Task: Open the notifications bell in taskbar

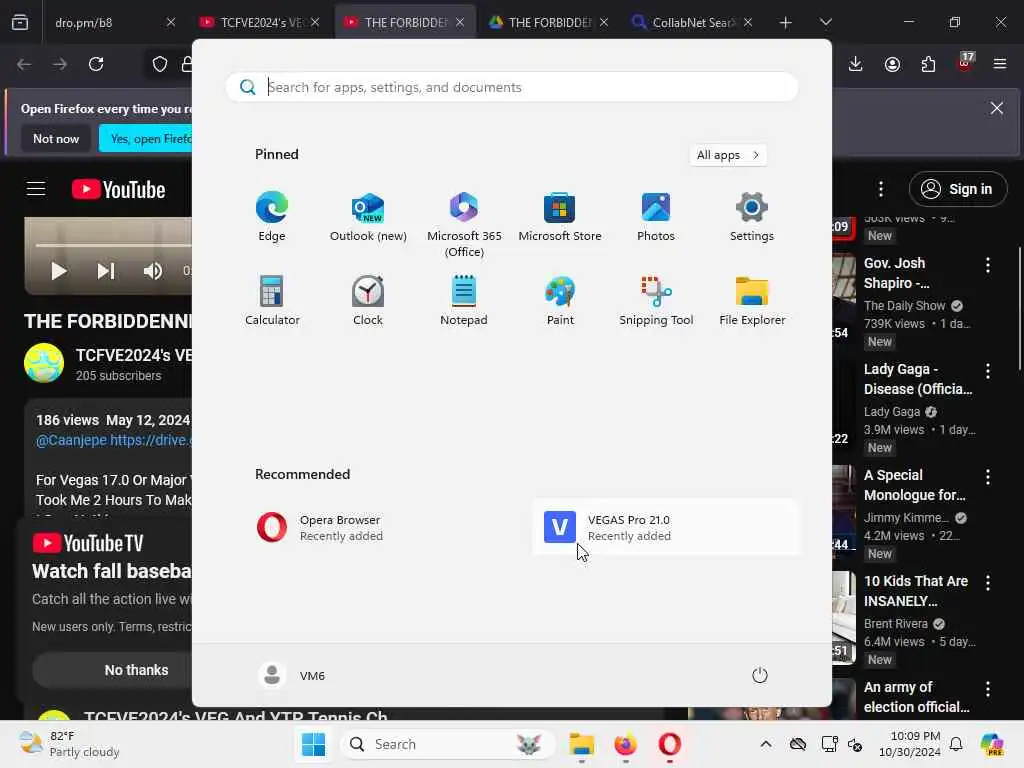Action: (x=956, y=744)
